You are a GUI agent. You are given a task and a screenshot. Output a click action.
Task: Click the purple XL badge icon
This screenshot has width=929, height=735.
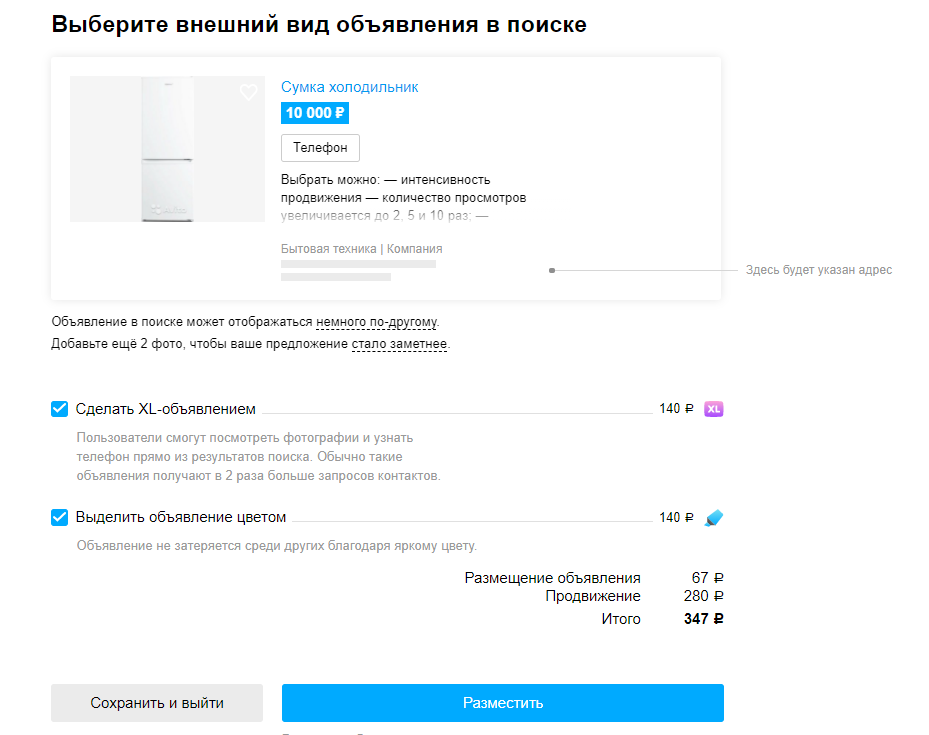pos(713,409)
